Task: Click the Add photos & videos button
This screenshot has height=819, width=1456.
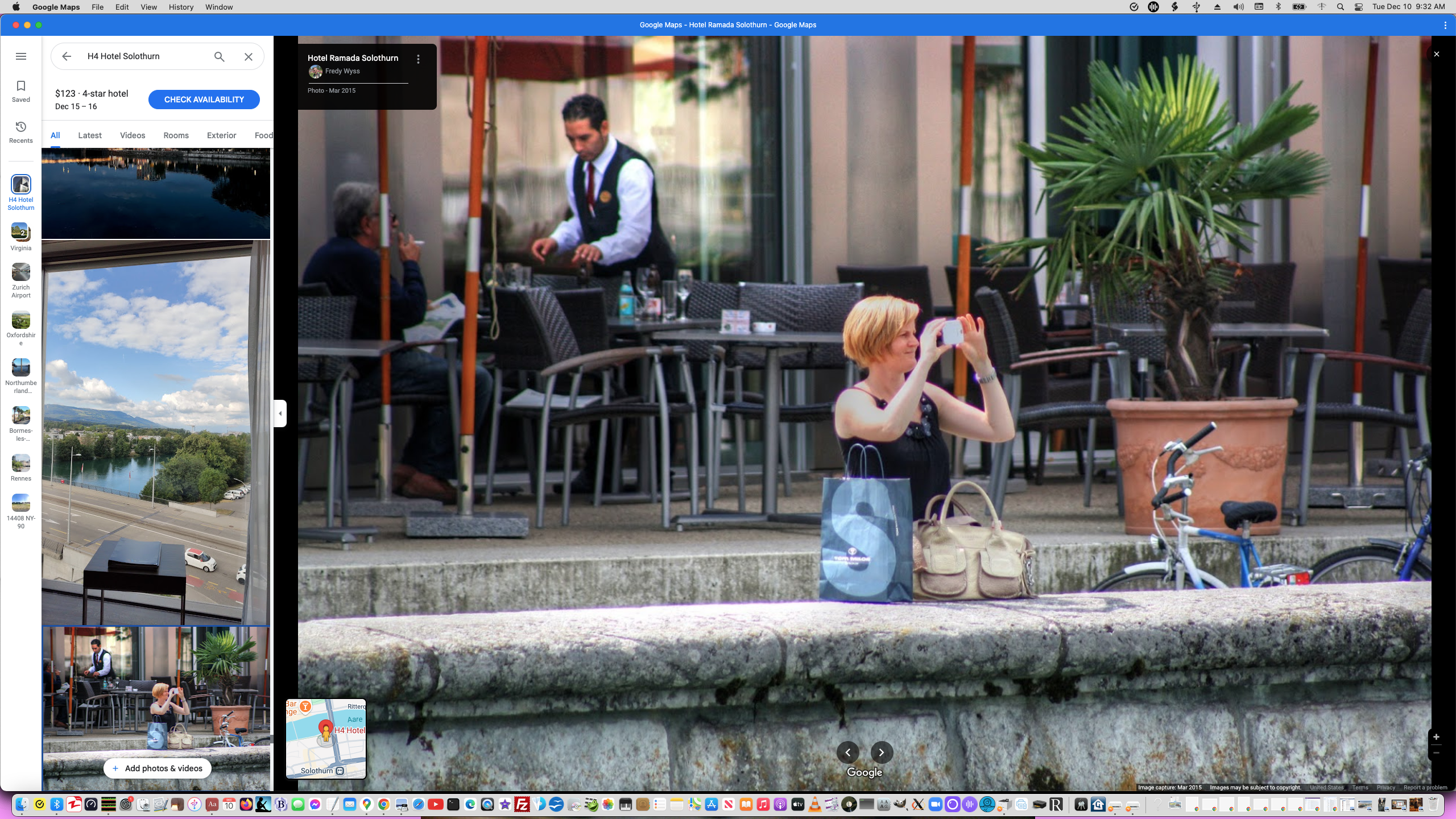Action: (157, 768)
